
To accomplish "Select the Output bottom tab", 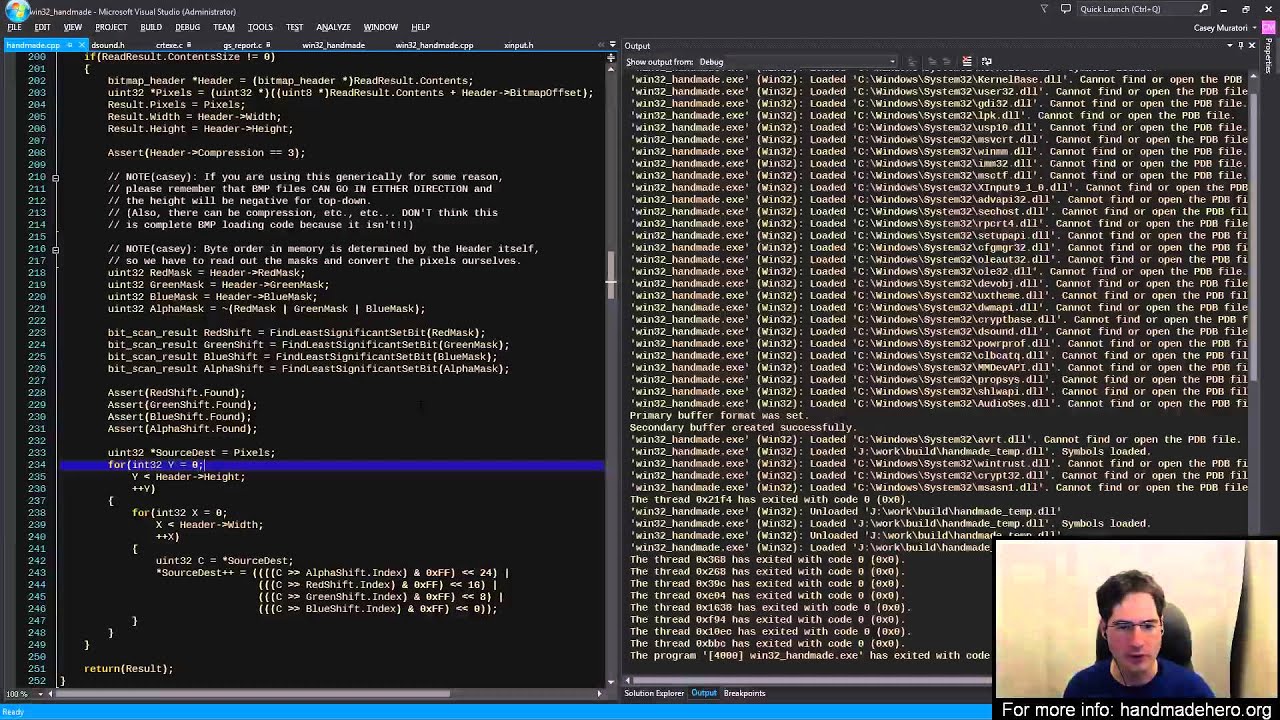I will coord(704,693).
